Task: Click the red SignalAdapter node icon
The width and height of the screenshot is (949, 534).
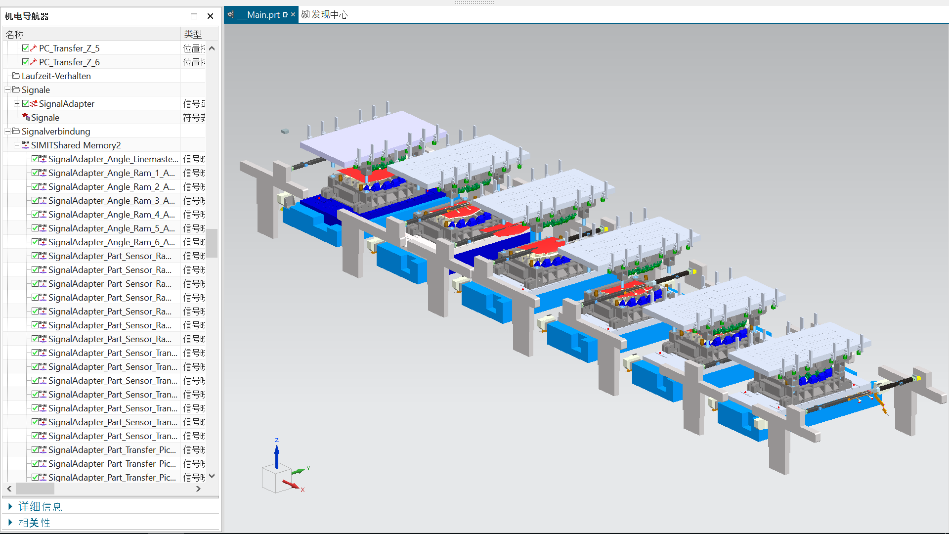Action: pyautogui.click(x=34, y=104)
